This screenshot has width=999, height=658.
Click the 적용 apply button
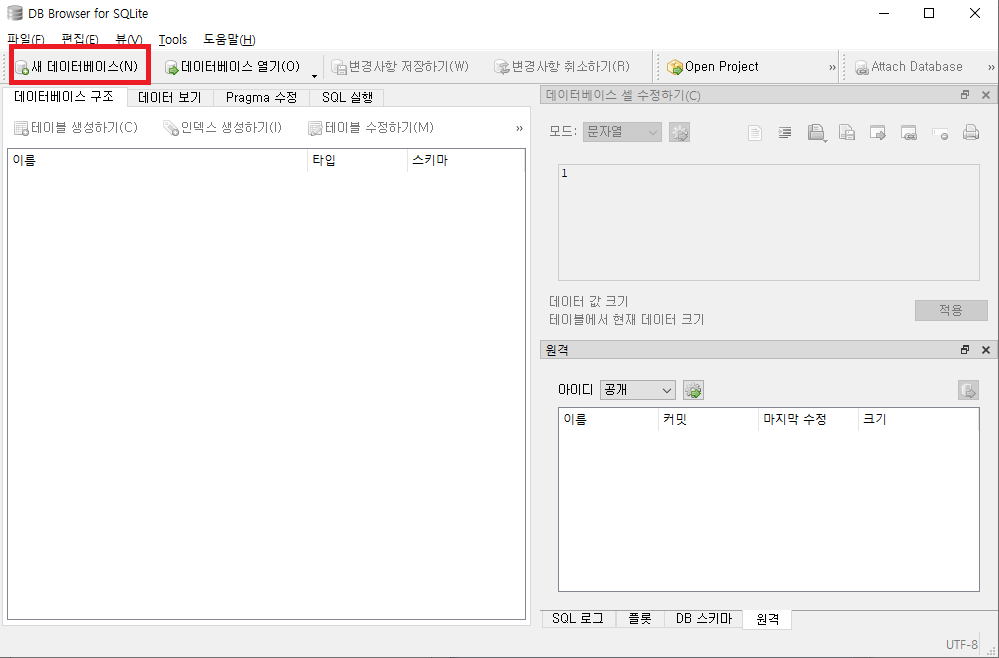[951, 310]
